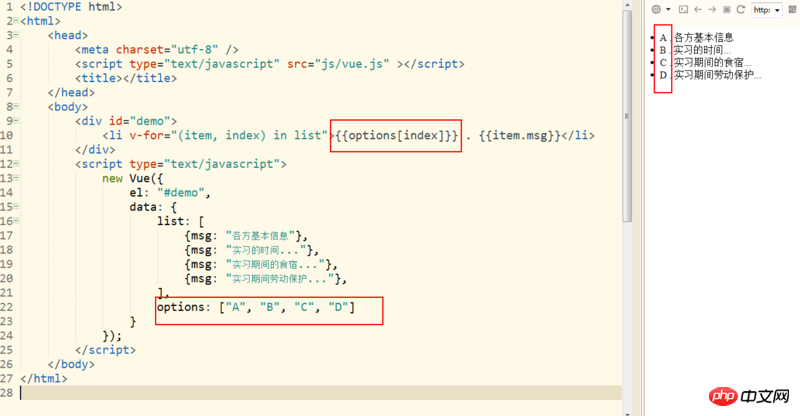Image resolution: width=800 pixels, height=416 pixels.
Task: Collapse the script fold on line 12
Action: tap(16, 163)
